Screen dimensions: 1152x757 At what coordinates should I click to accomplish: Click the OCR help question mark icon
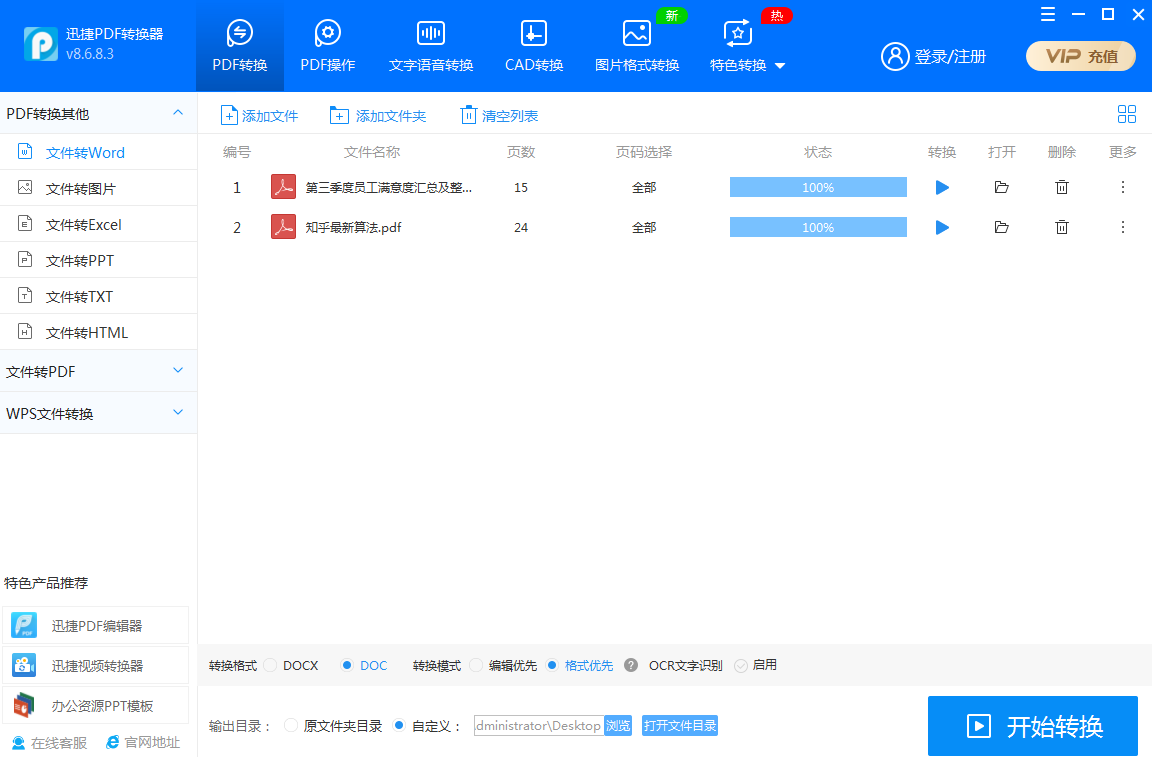(631, 665)
